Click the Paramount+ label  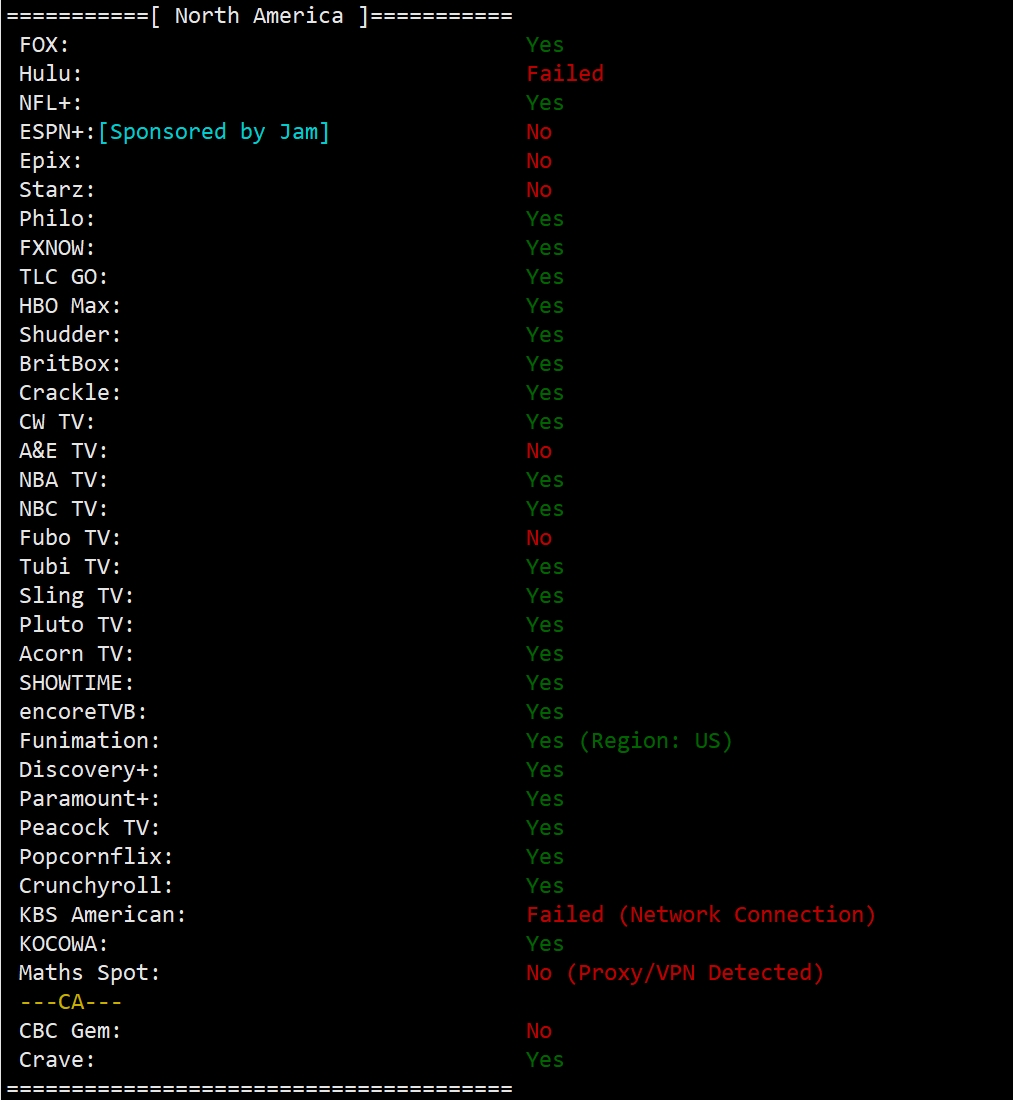pos(89,798)
